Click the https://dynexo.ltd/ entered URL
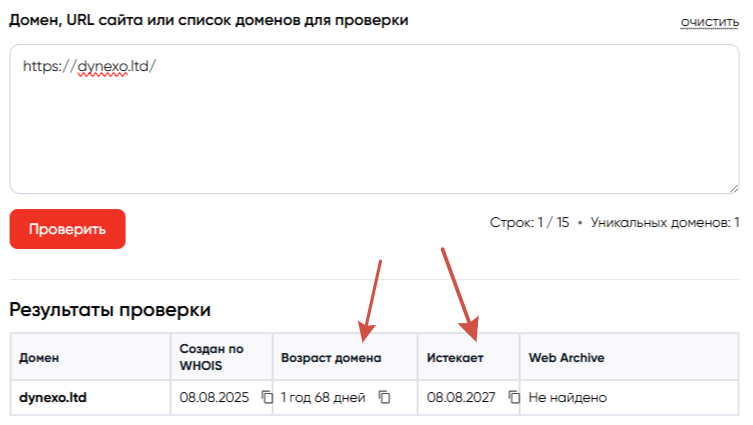753x425 pixels. coord(89,66)
